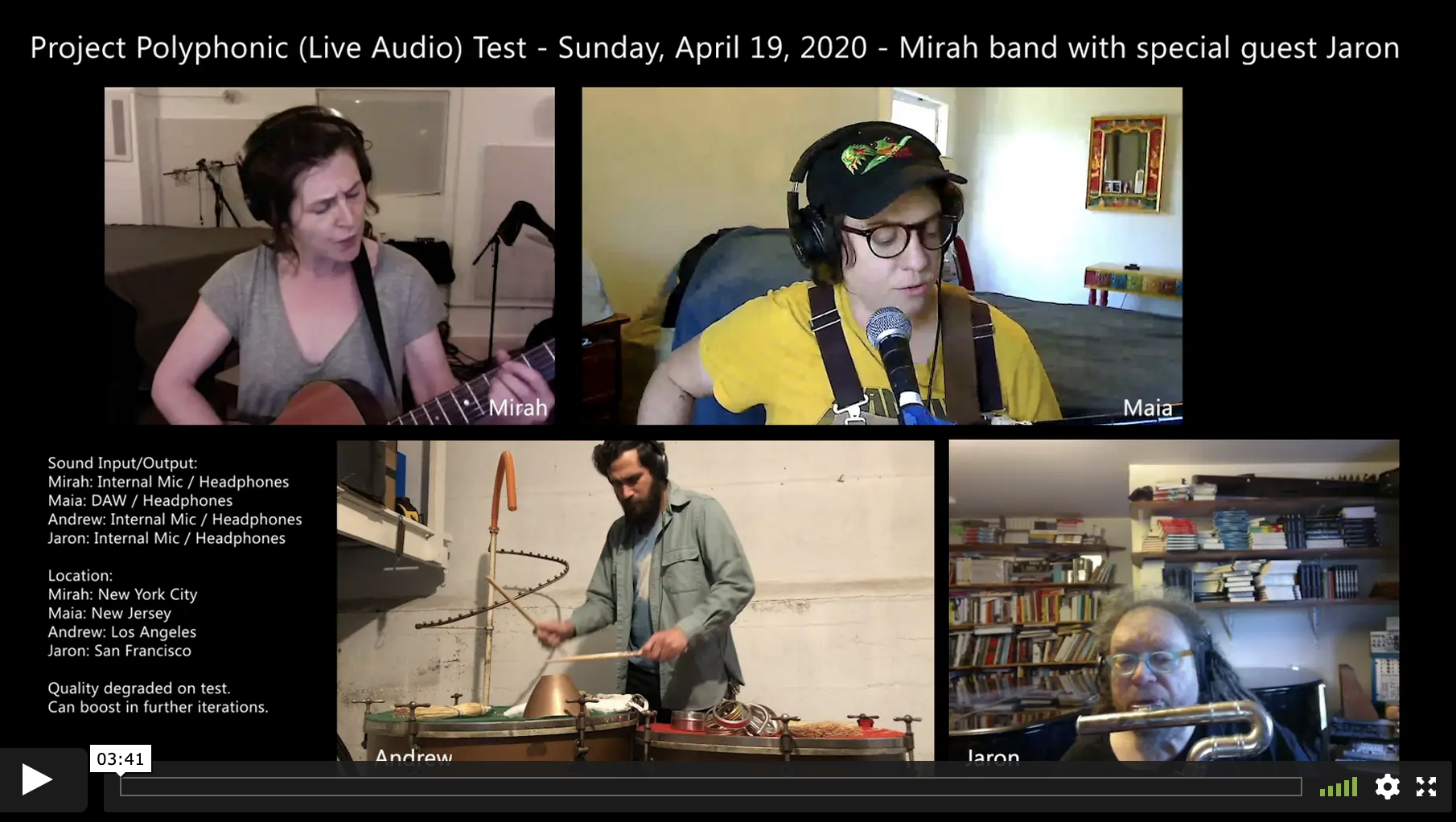The height and width of the screenshot is (822, 1456).
Task: Click Jaron's video panel with flute
Action: pyautogui.click(x=1174, y=600)
